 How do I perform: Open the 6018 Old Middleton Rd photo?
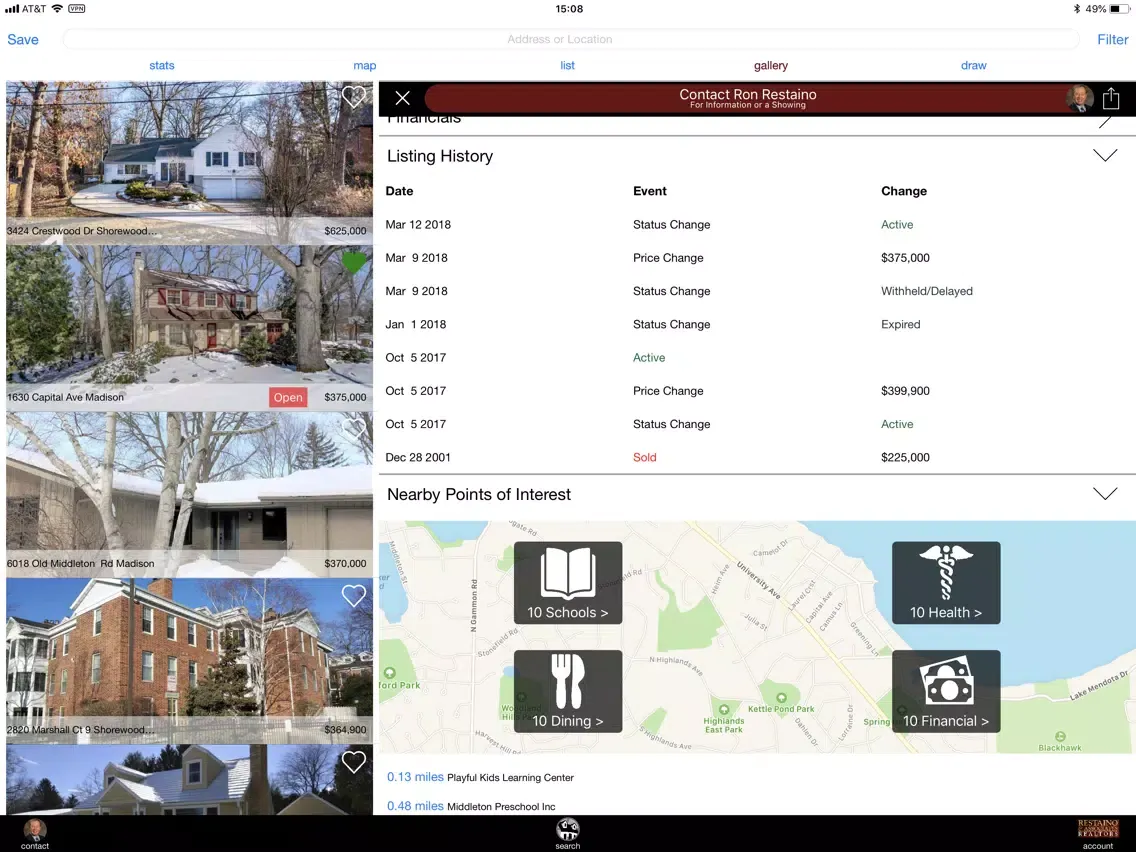[x=189, y=495]
